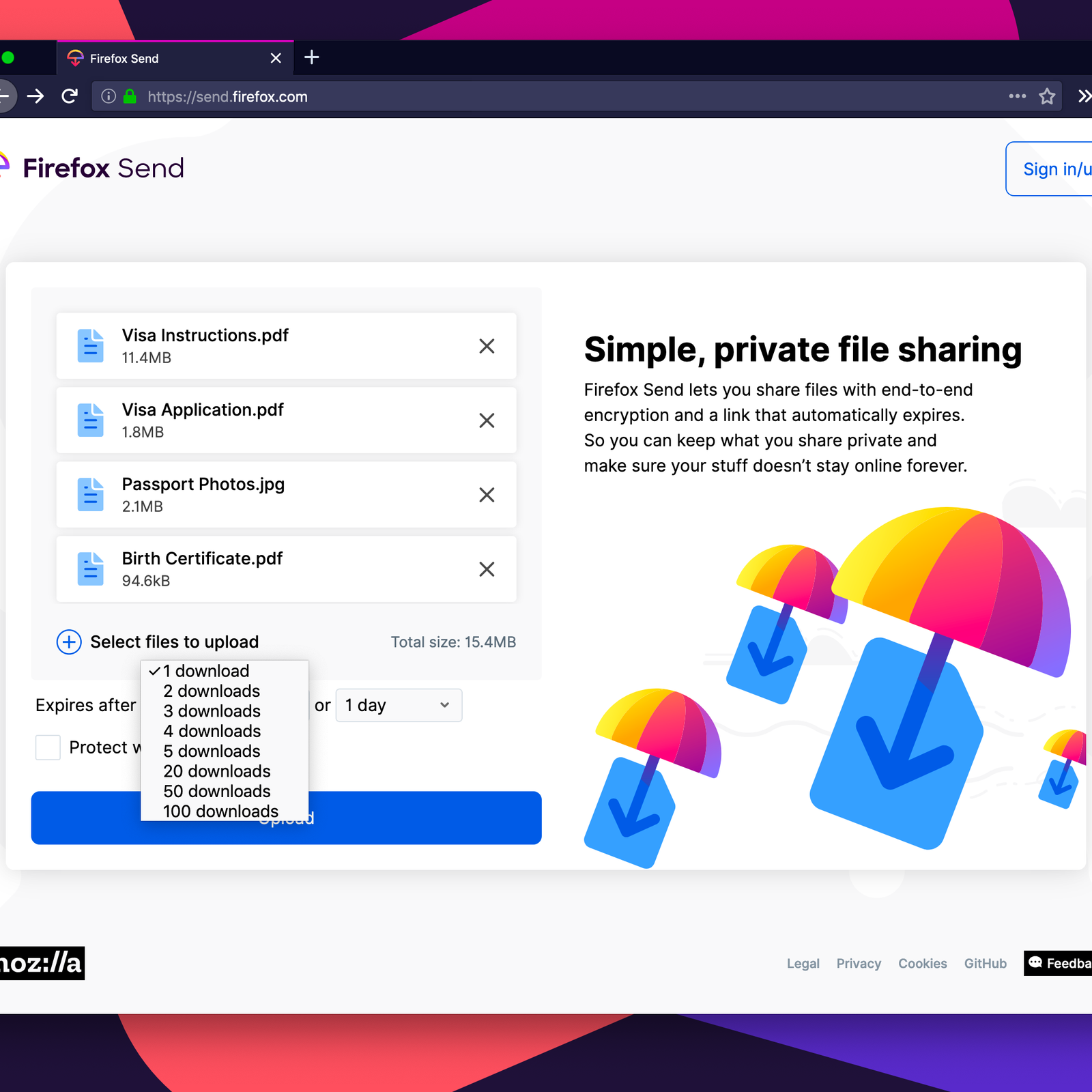This screenshot has height=1092, width=1092.
Task: Open the 1 day expiry dropdown
Action: click(x=399, y=705)
